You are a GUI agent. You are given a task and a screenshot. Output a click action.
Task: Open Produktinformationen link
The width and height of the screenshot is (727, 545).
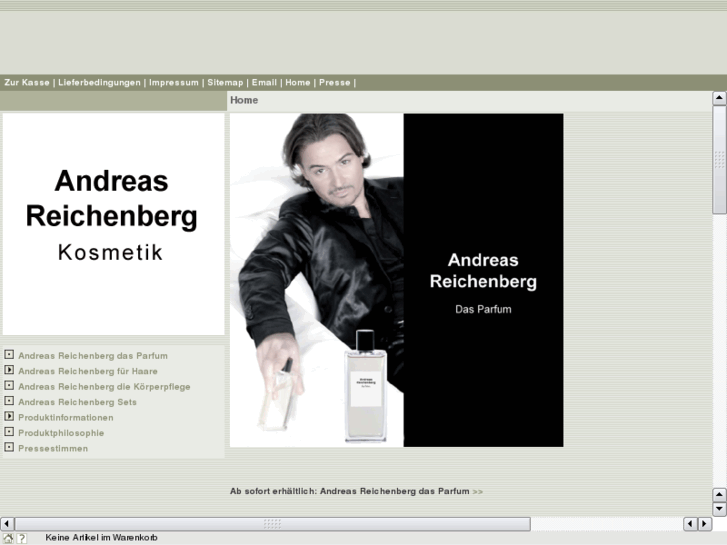[x=66, y=417]
